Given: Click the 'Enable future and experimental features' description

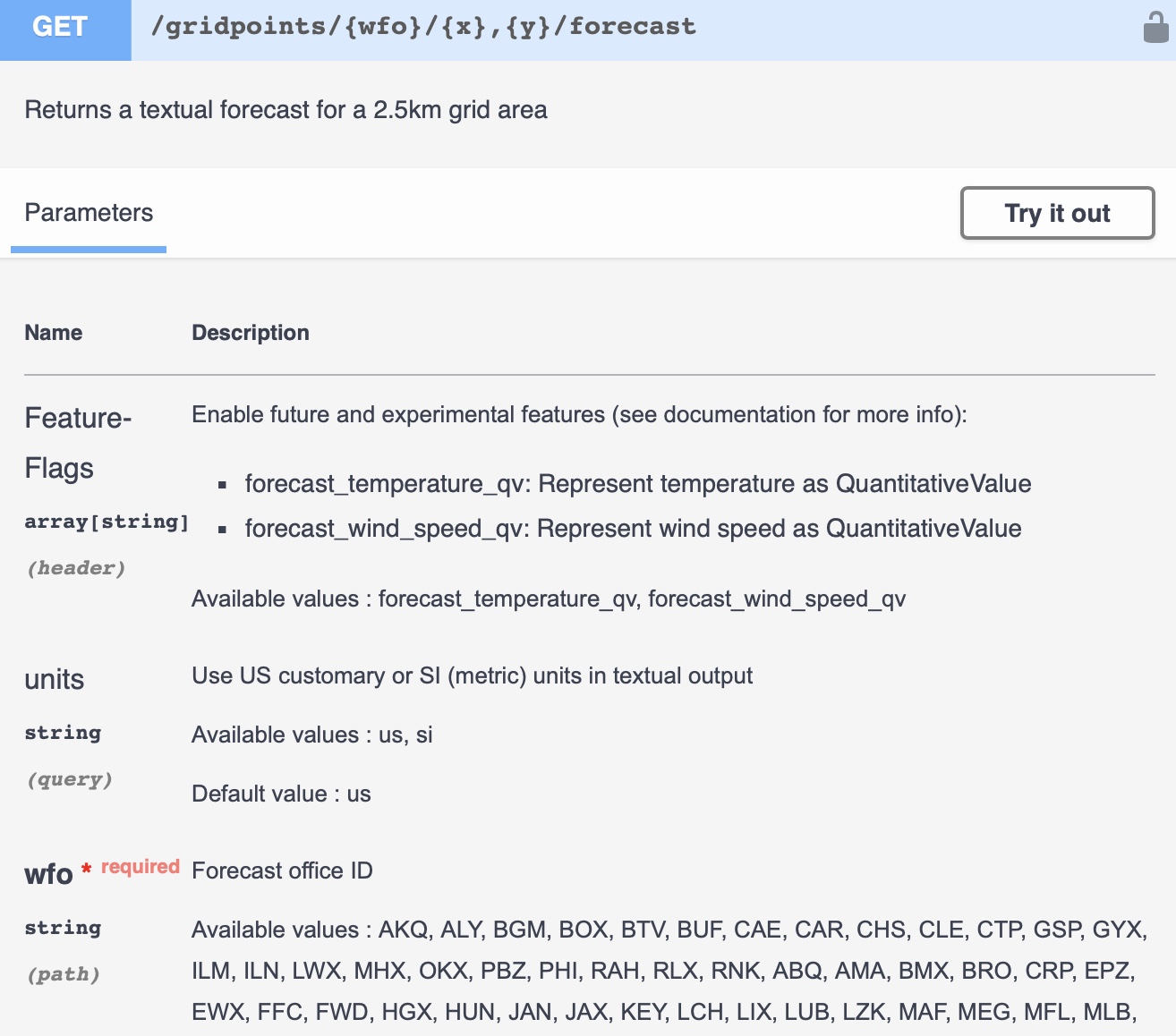Looking at the screenshot, I should pyautogui.click(x=579, y=414).
